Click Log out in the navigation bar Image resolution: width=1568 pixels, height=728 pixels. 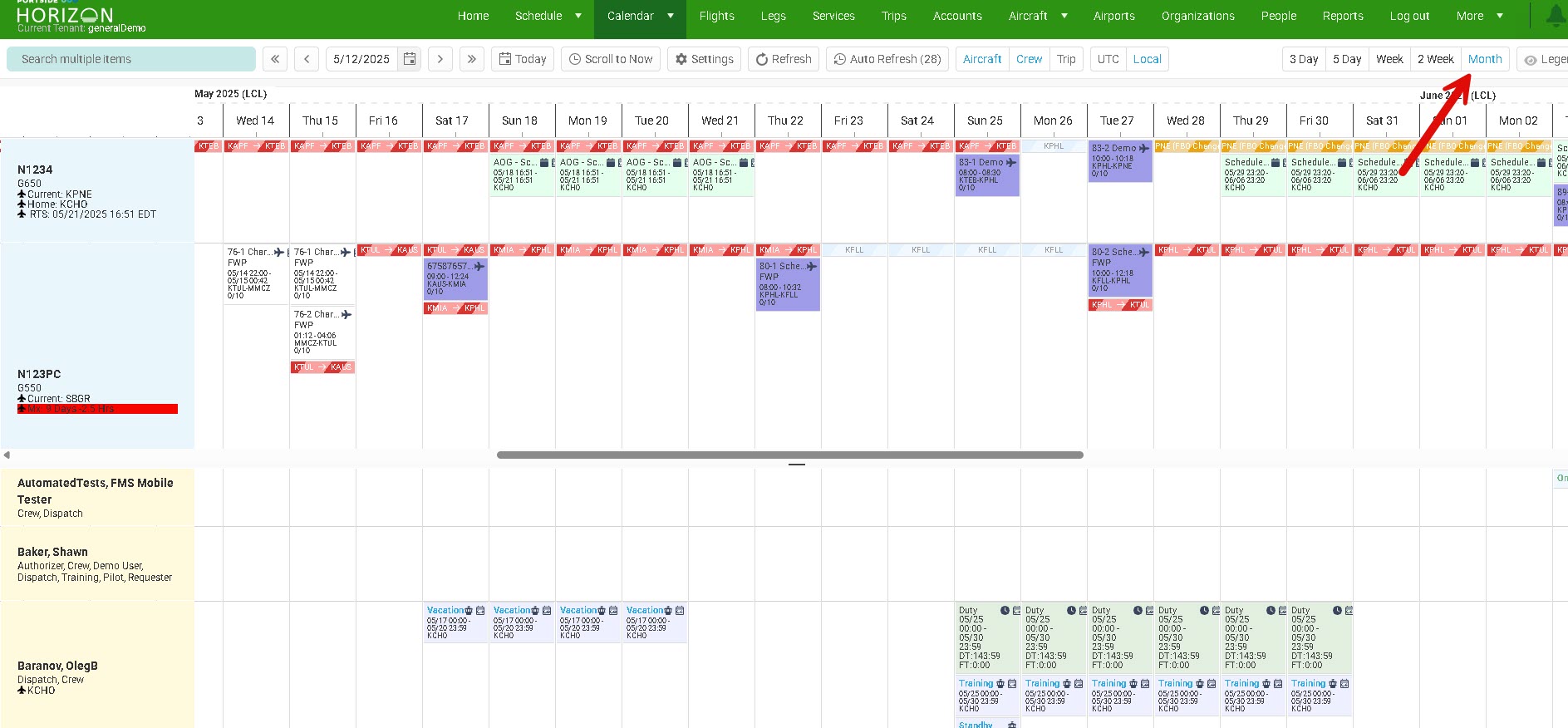[x=1409, y=16]
